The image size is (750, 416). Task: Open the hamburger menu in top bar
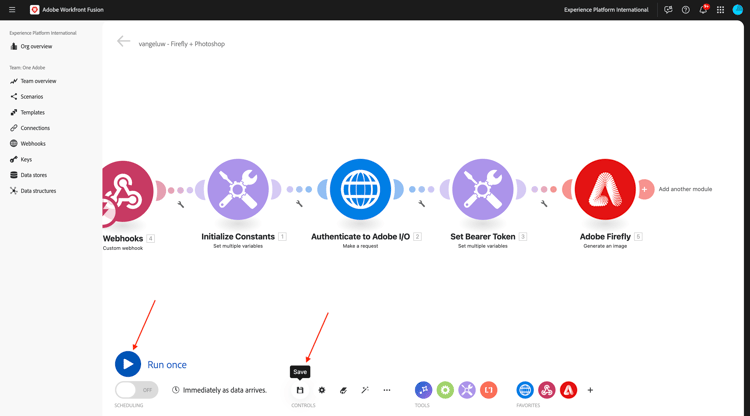[x=12, y=10]
